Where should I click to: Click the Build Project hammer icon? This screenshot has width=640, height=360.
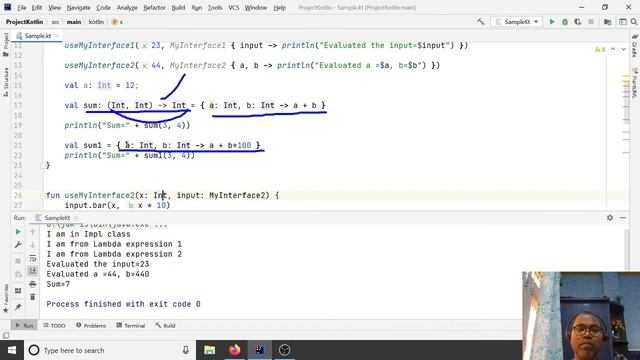tap(481, 22)
